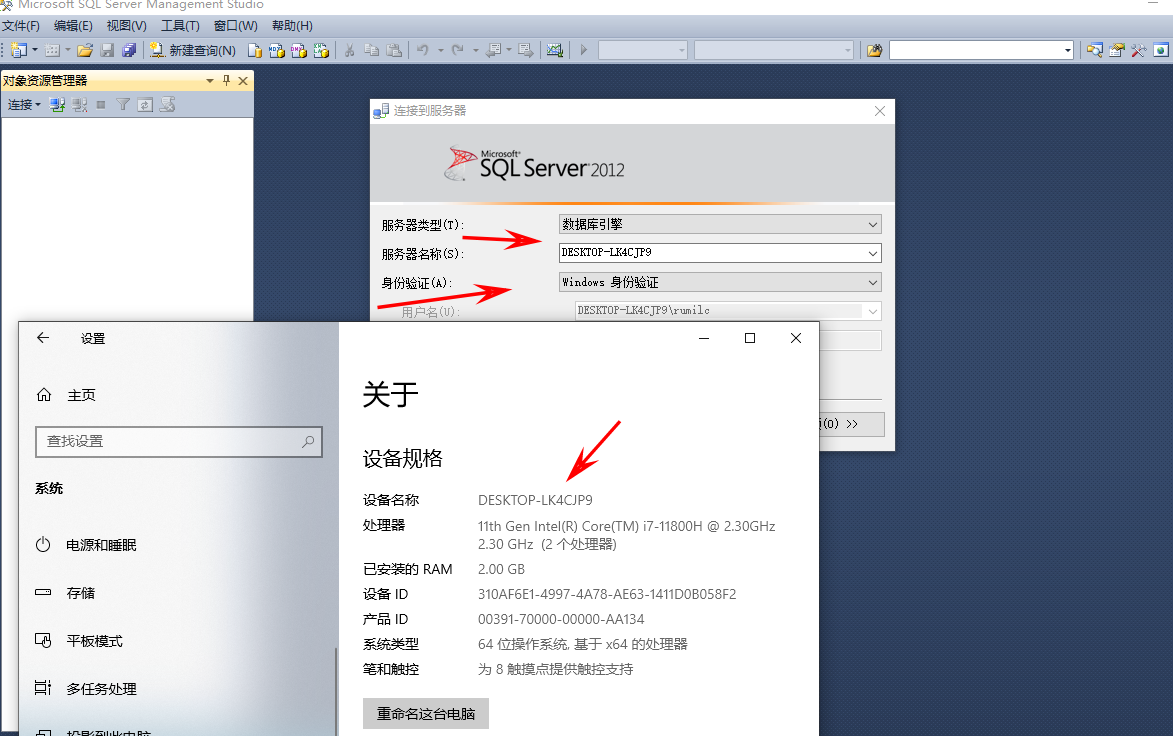Close the 对象资源管理器 panel

(243, 81)
